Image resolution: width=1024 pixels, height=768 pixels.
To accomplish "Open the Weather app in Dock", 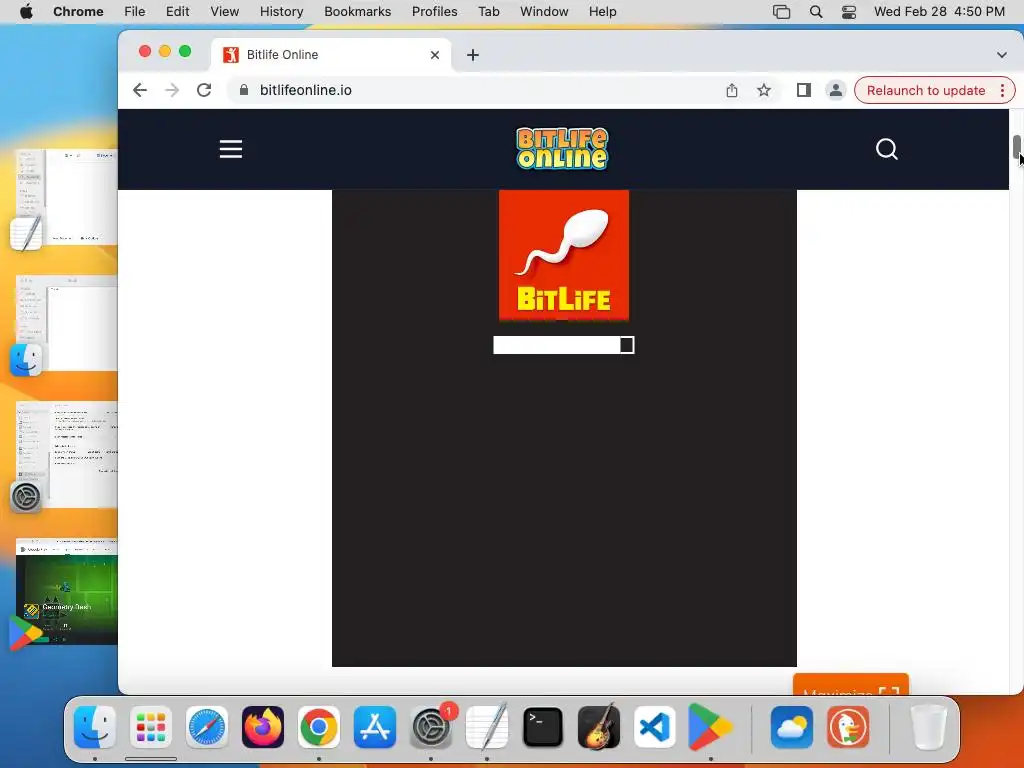I will tap(792, 727).
